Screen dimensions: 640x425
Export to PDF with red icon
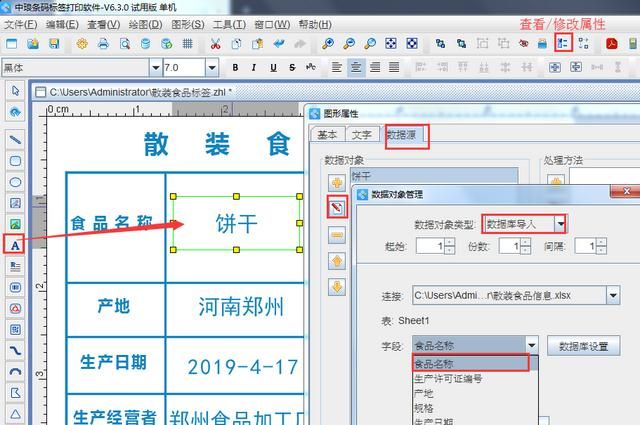(x=611, y=43)
